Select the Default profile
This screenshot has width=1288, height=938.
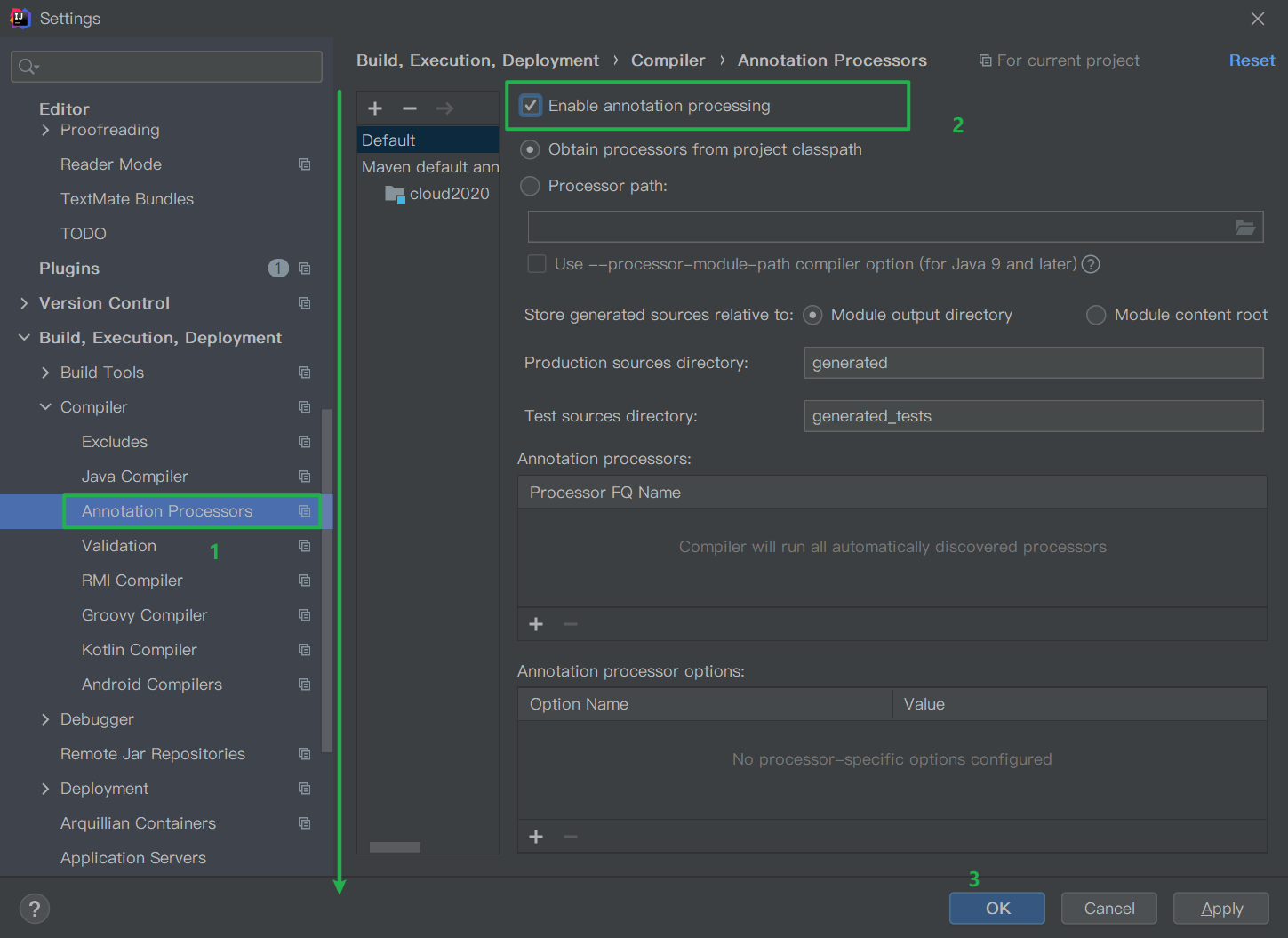pos(428,140)
